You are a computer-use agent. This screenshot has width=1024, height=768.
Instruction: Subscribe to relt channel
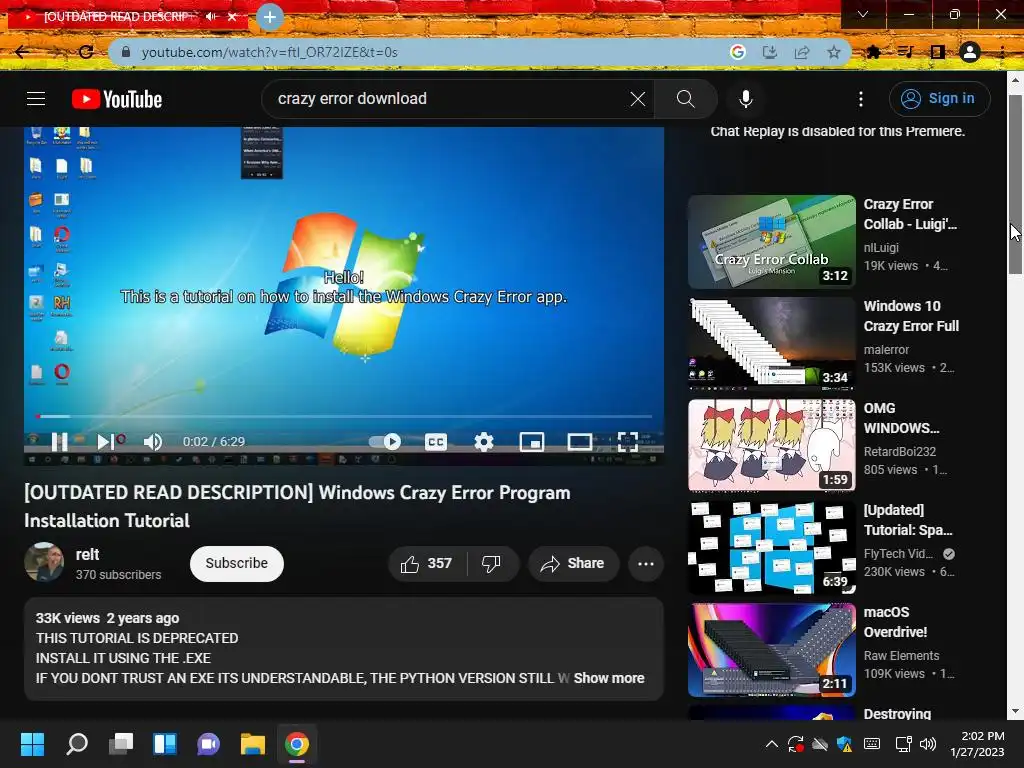click(x=236, y=564)
